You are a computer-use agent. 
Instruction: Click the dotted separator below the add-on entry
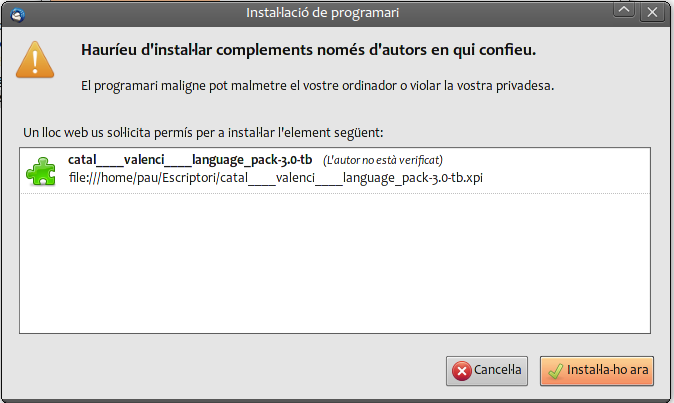(x=335, y=193)
